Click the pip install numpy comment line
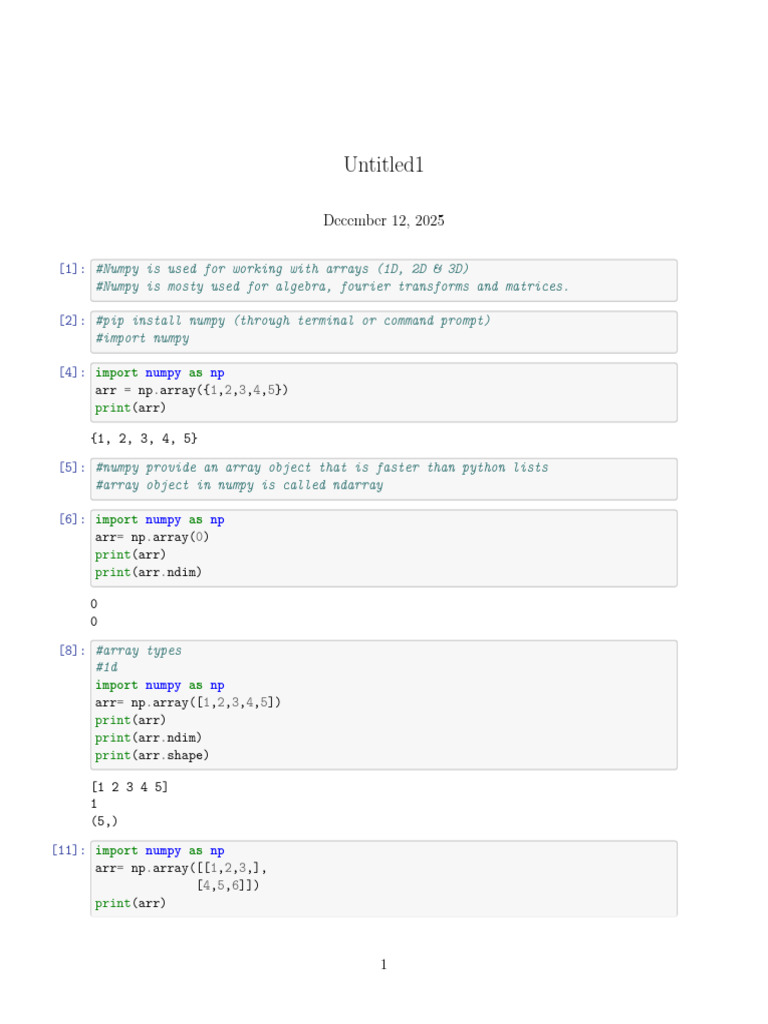 pos(293,321)
